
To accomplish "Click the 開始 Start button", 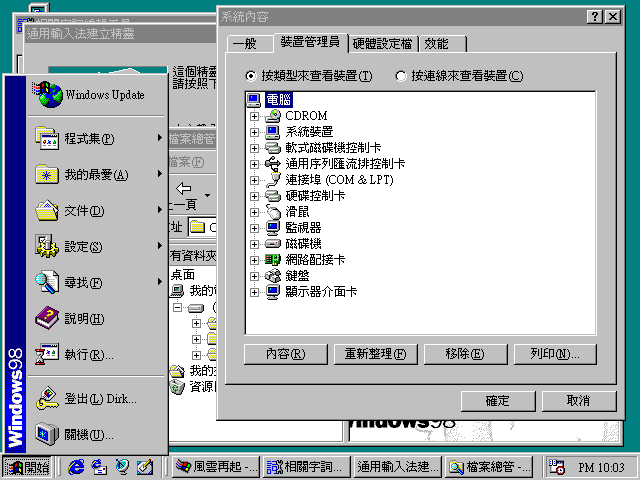I will (x=27, y=467).
